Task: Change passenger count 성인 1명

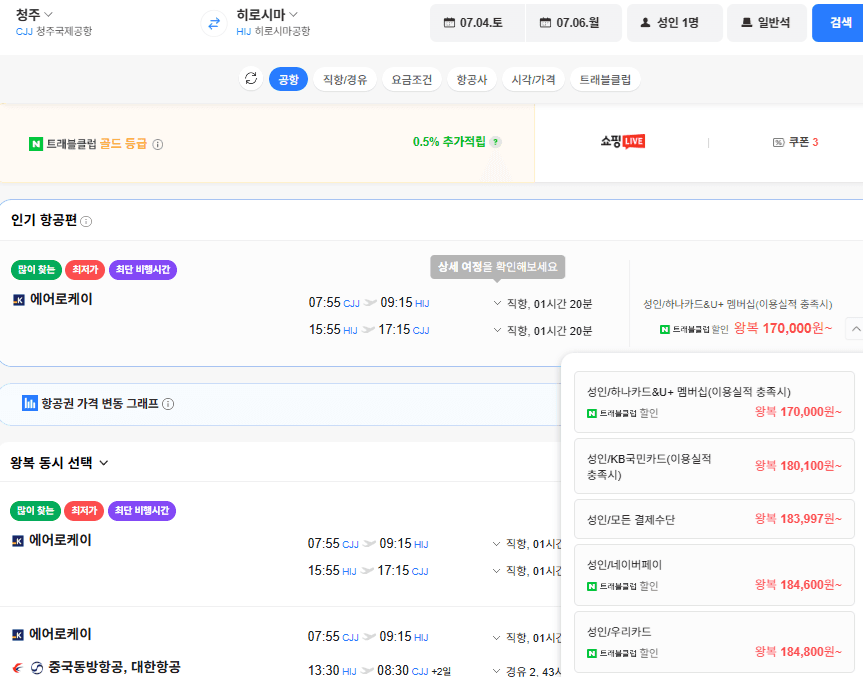Action: [x=675, y=23]
